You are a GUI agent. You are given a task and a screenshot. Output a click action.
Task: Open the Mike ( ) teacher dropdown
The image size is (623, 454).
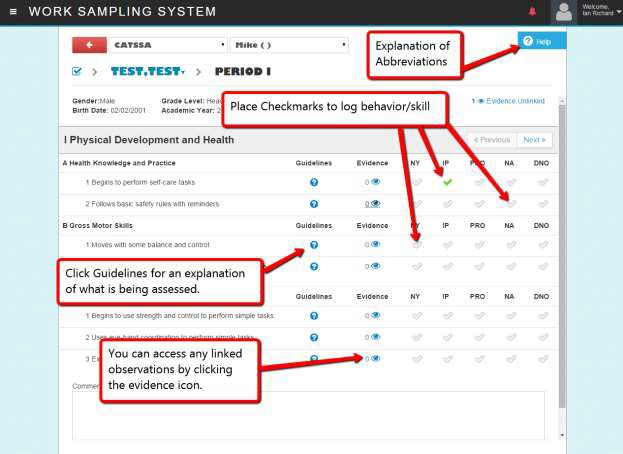click(288, 45)
